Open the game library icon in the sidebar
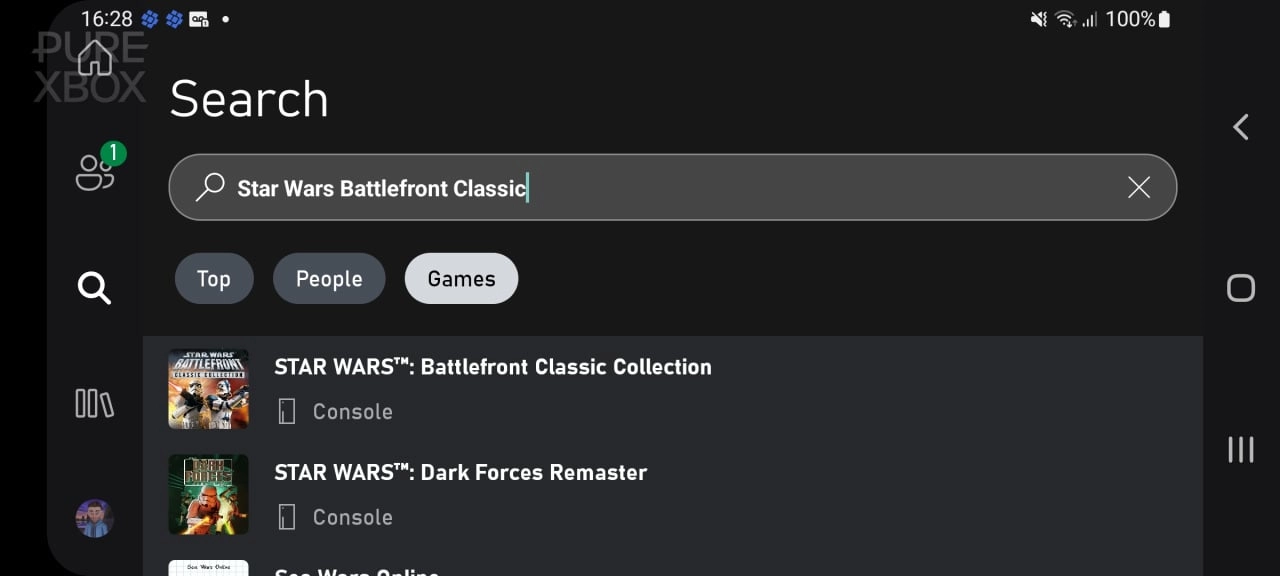Screen dimensions: 1280x576 pyautogui.click(x=94, y=404)
